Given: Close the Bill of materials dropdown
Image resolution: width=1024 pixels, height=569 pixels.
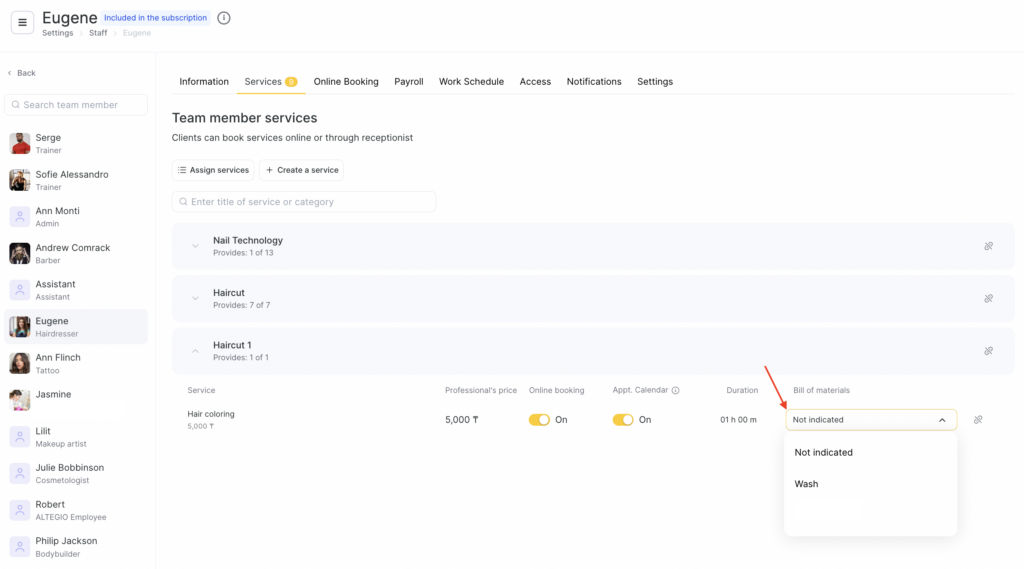Looking at the screenshot, I should point(941,420).
